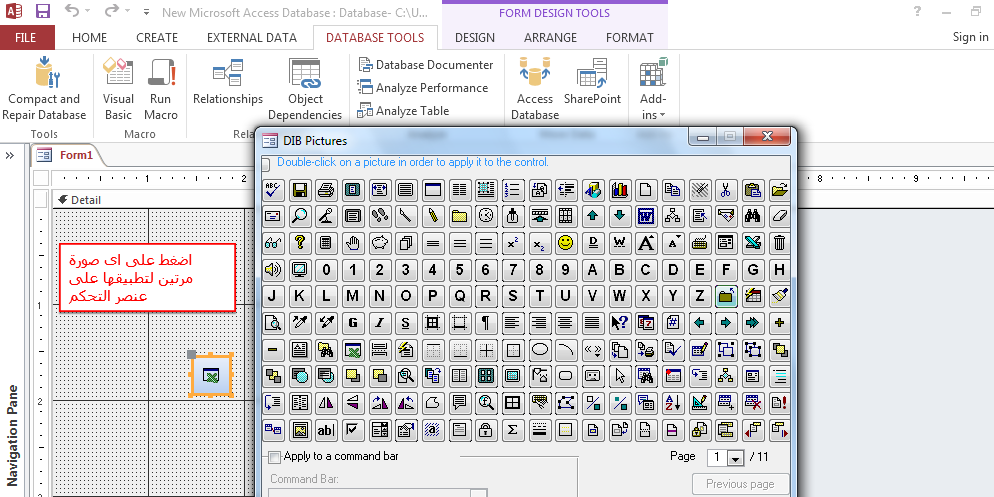Select the Excel button control on Form1
994x497 pixels.
[212, 375]
